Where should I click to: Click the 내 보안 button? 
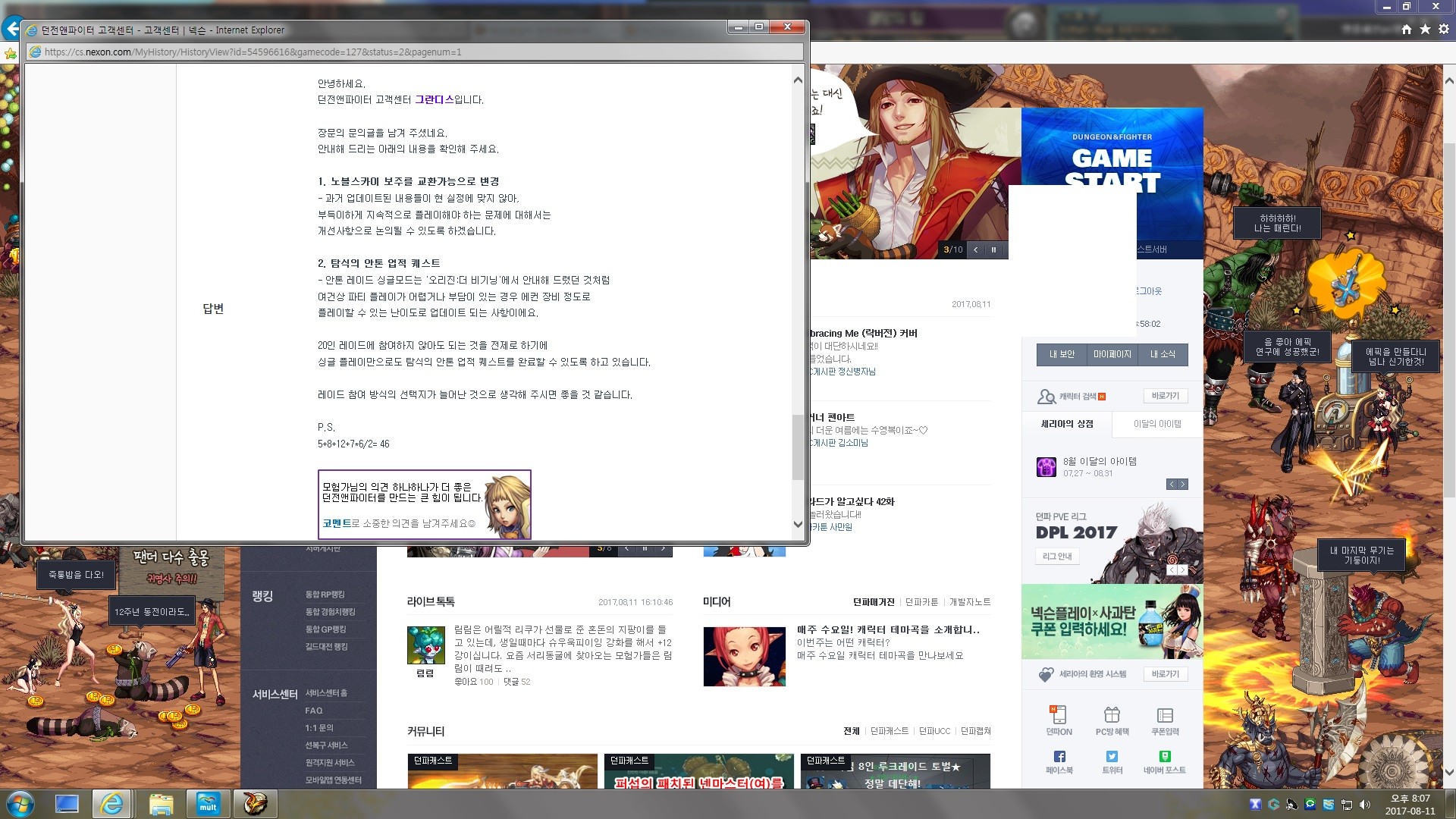click(1062, 355)
